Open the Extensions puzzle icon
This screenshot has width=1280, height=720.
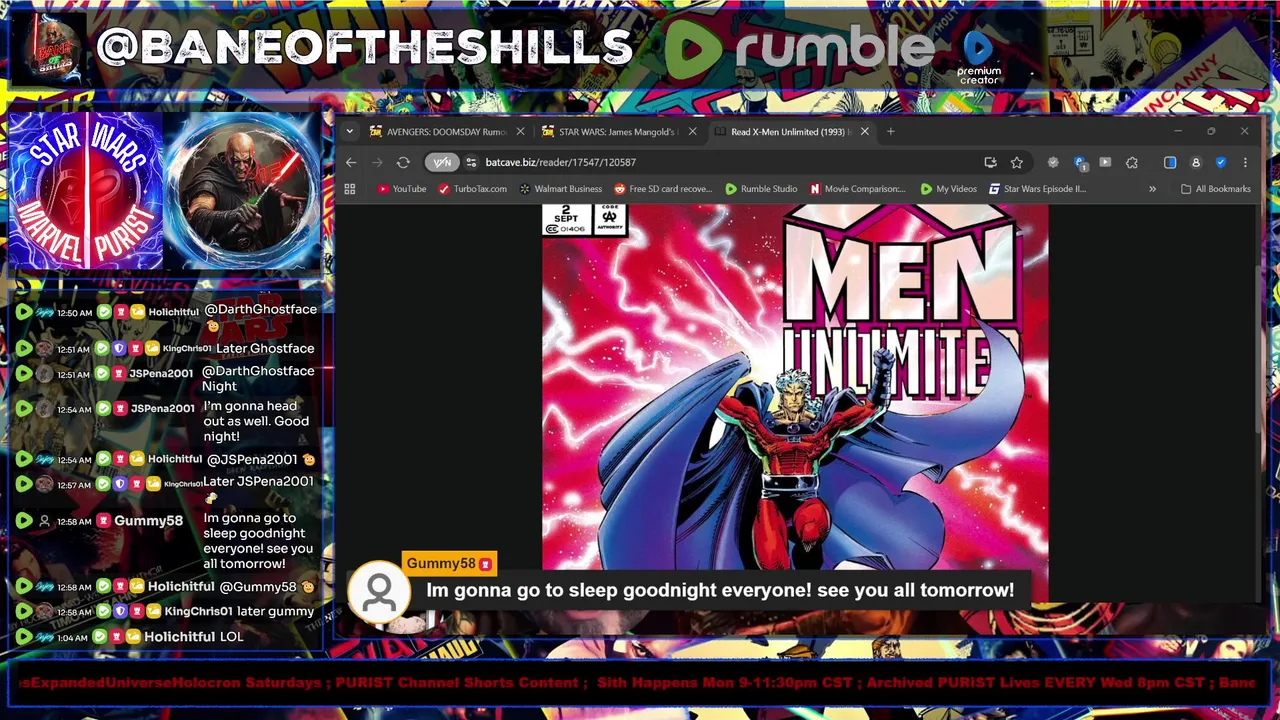pos(1132,162)
